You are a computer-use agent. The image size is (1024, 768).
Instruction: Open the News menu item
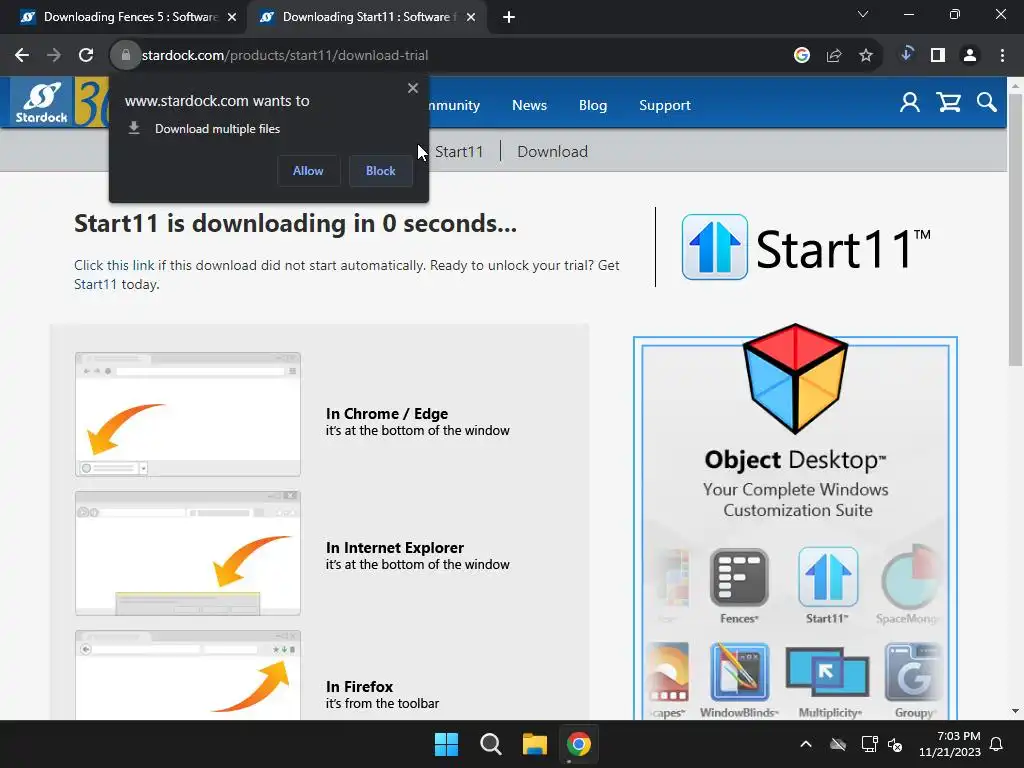coord(529,105)
